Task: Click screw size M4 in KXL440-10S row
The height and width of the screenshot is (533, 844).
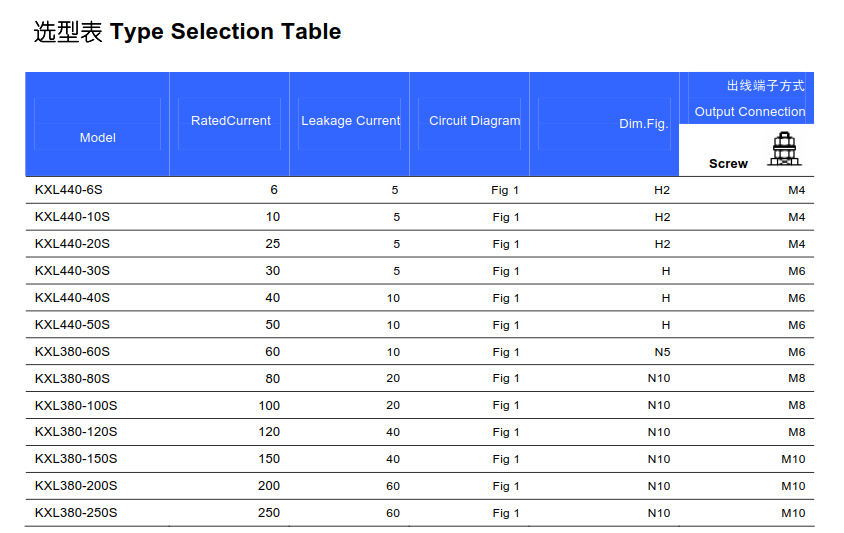Action: [797, 217]
